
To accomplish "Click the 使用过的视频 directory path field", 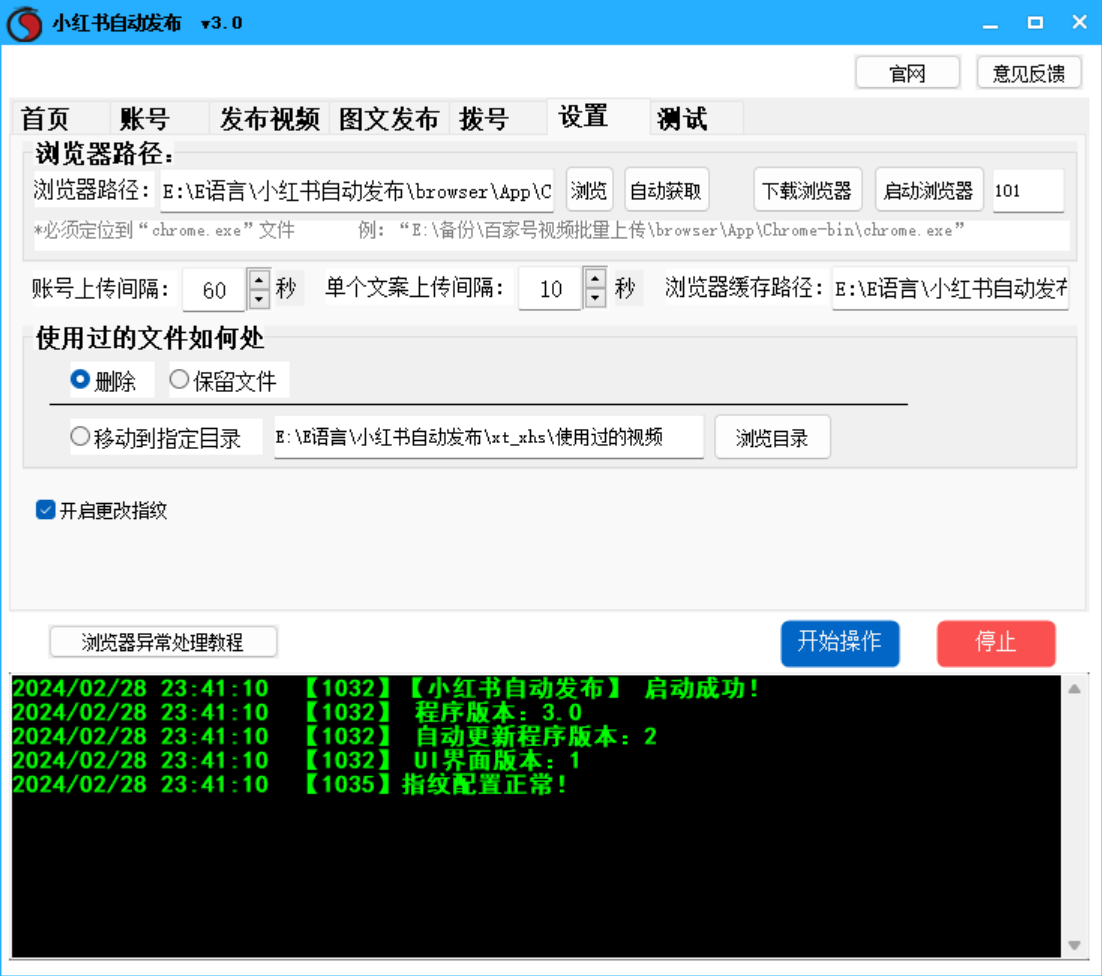I will pos(488,437).
